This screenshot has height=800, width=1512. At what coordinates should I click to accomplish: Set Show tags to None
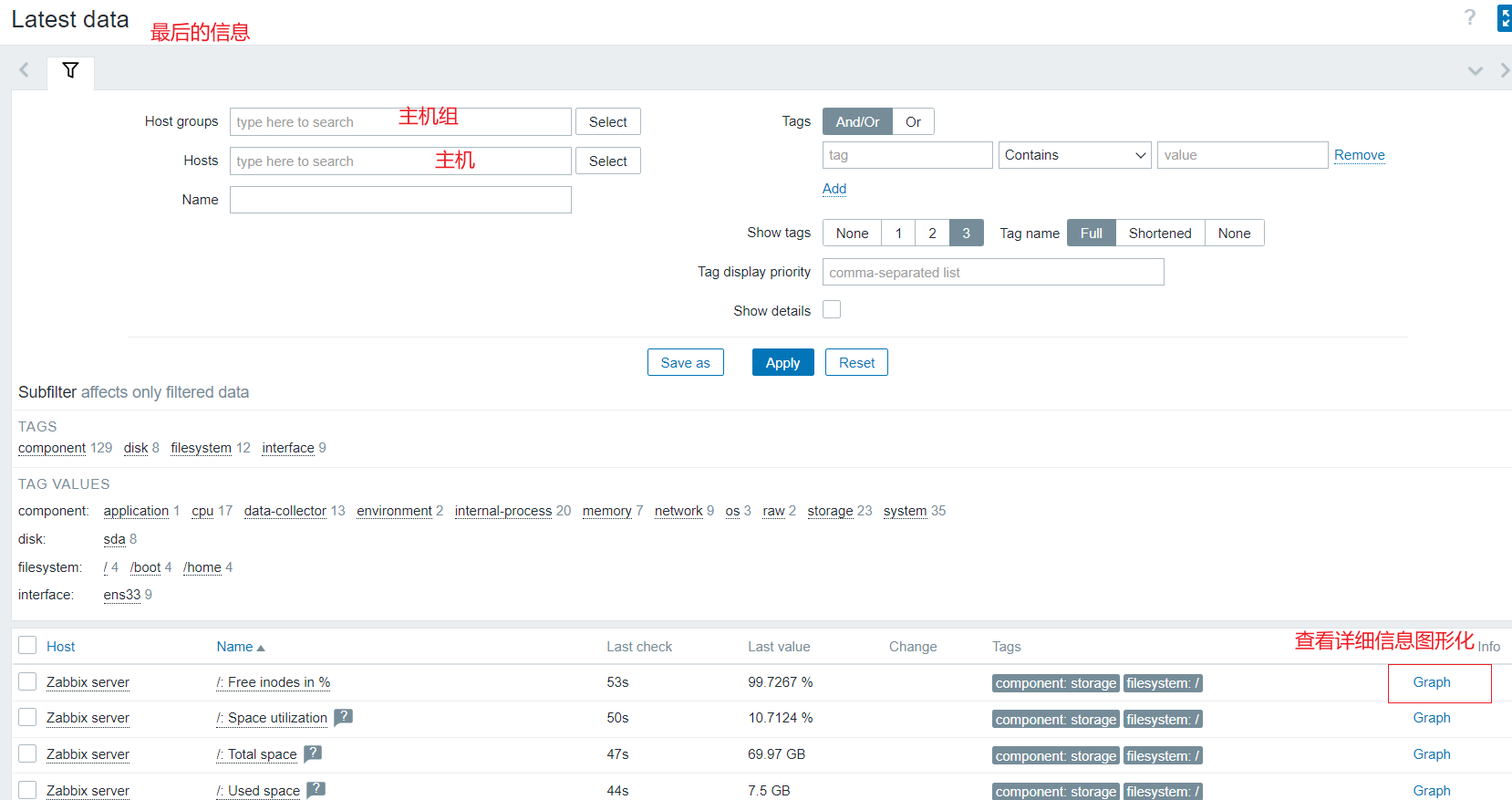pyautogui.click(x=852, y=233)
